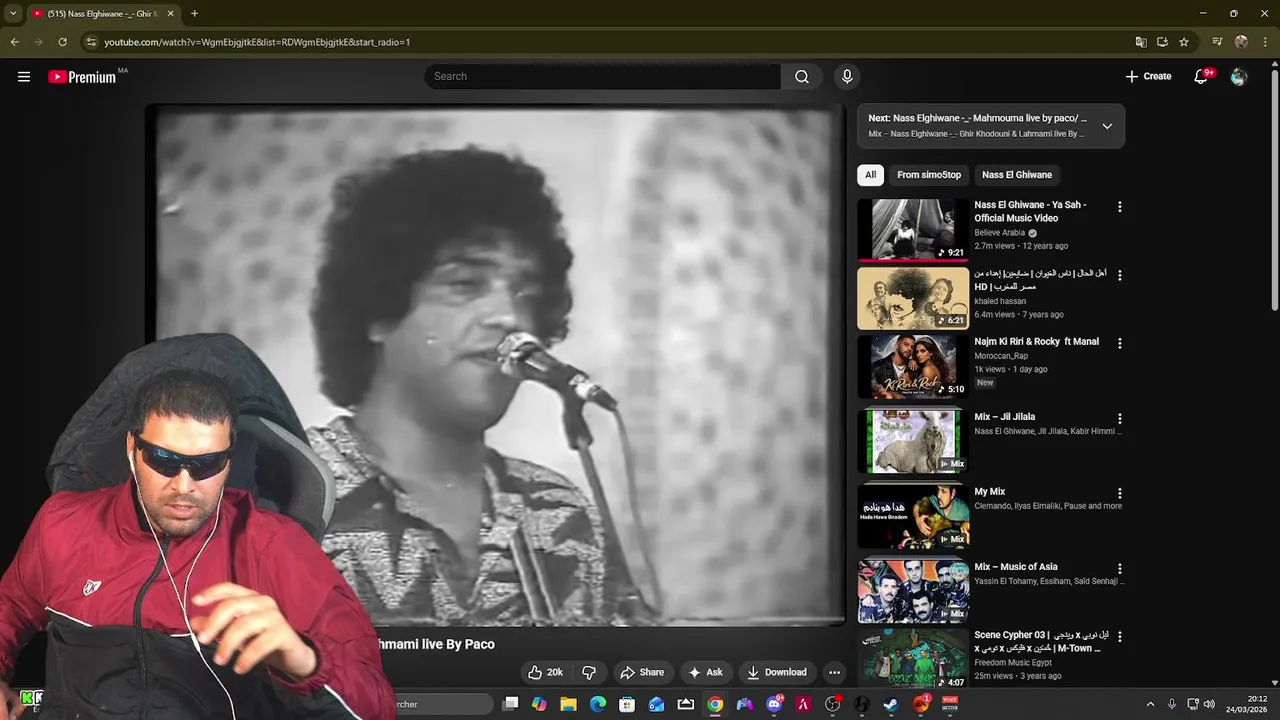
Task: Open the My Mix playlist title
Action: [x=989, y=492]
